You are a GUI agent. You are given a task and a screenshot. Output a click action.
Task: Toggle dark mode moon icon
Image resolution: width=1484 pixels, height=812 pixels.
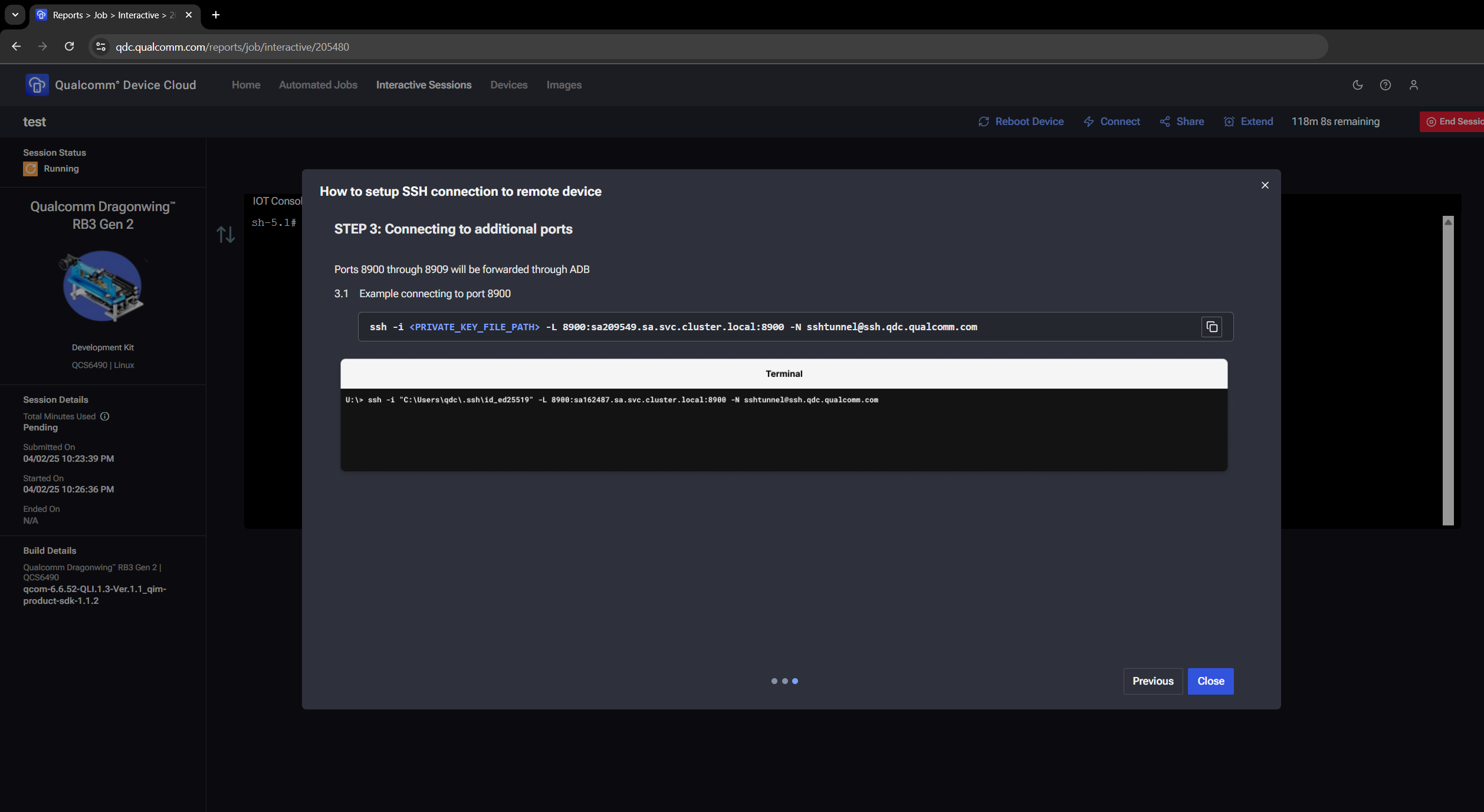[x=1357, y=85]
